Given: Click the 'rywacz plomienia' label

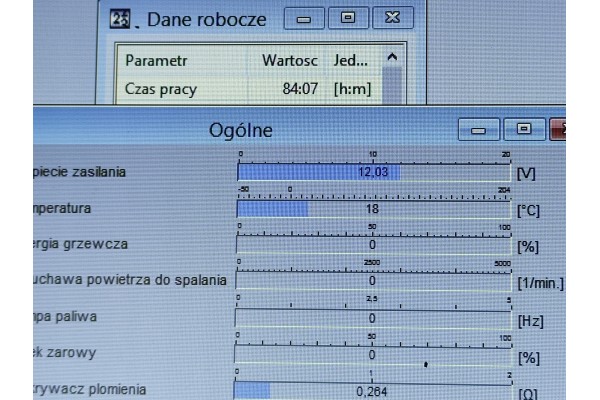Looking at the screenshot, I should tap(90, 389).
